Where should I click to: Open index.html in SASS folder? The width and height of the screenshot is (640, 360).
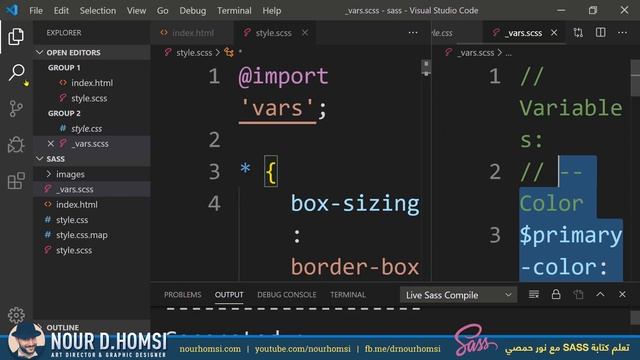[92, 204]
